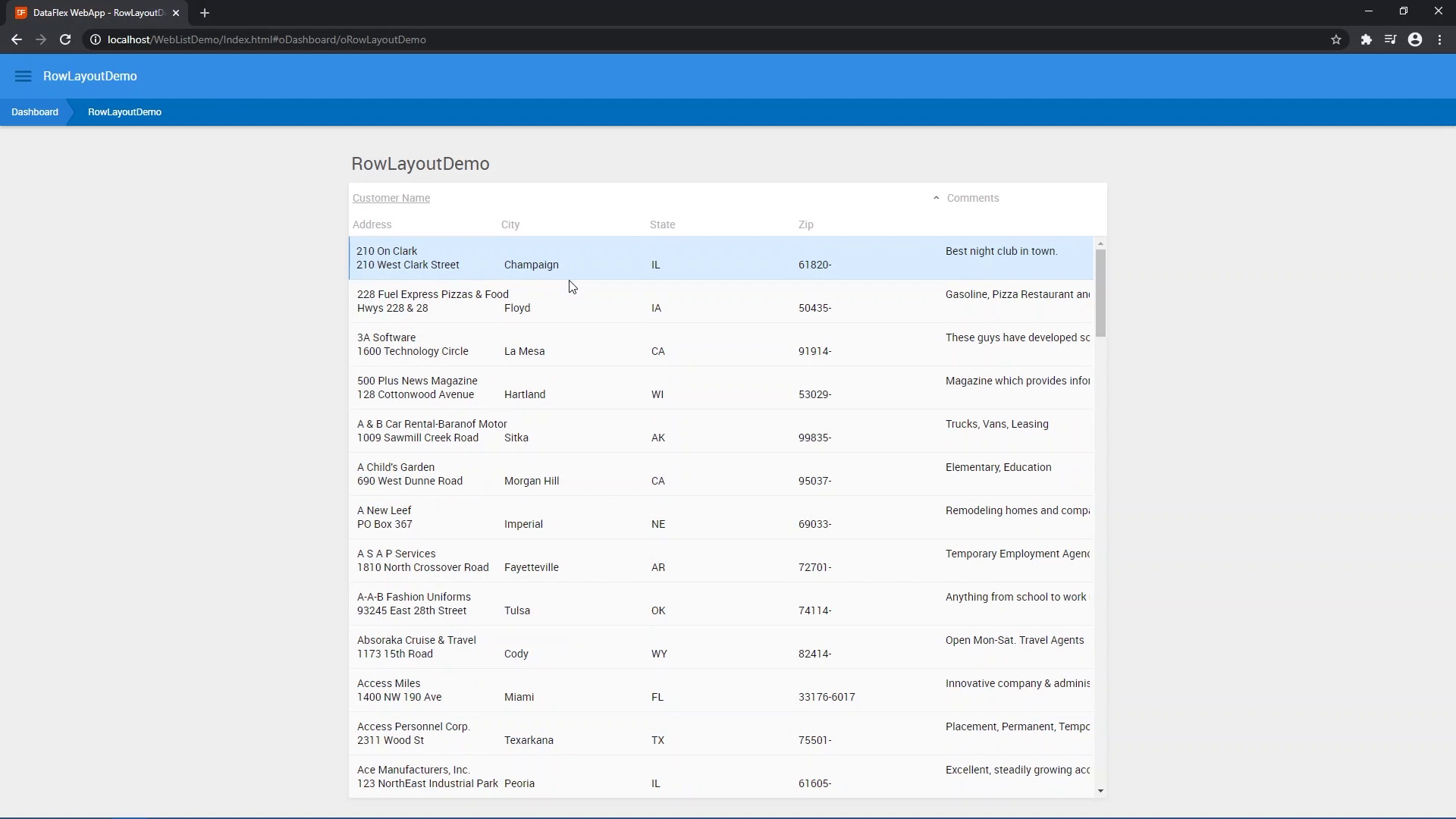The image size is (1456, 819).
Task: Open a new browser tab
Action: 205,13
